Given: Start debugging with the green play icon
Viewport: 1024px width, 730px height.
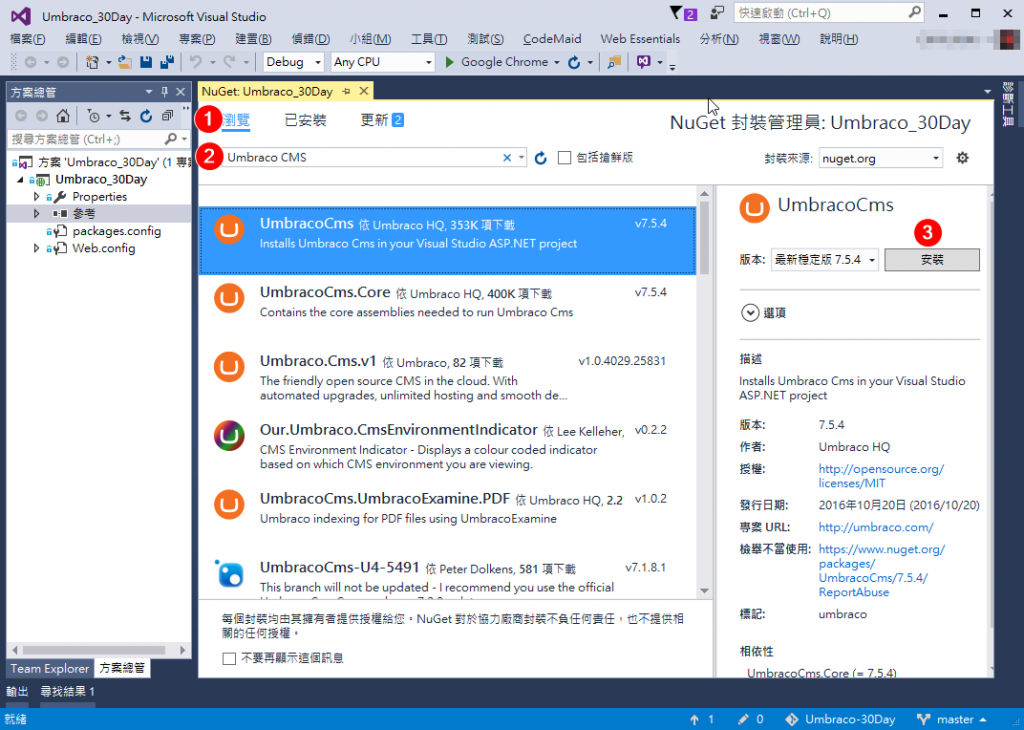Looking at the screenshot, I should pyautogui.click(x=449, y=62).
